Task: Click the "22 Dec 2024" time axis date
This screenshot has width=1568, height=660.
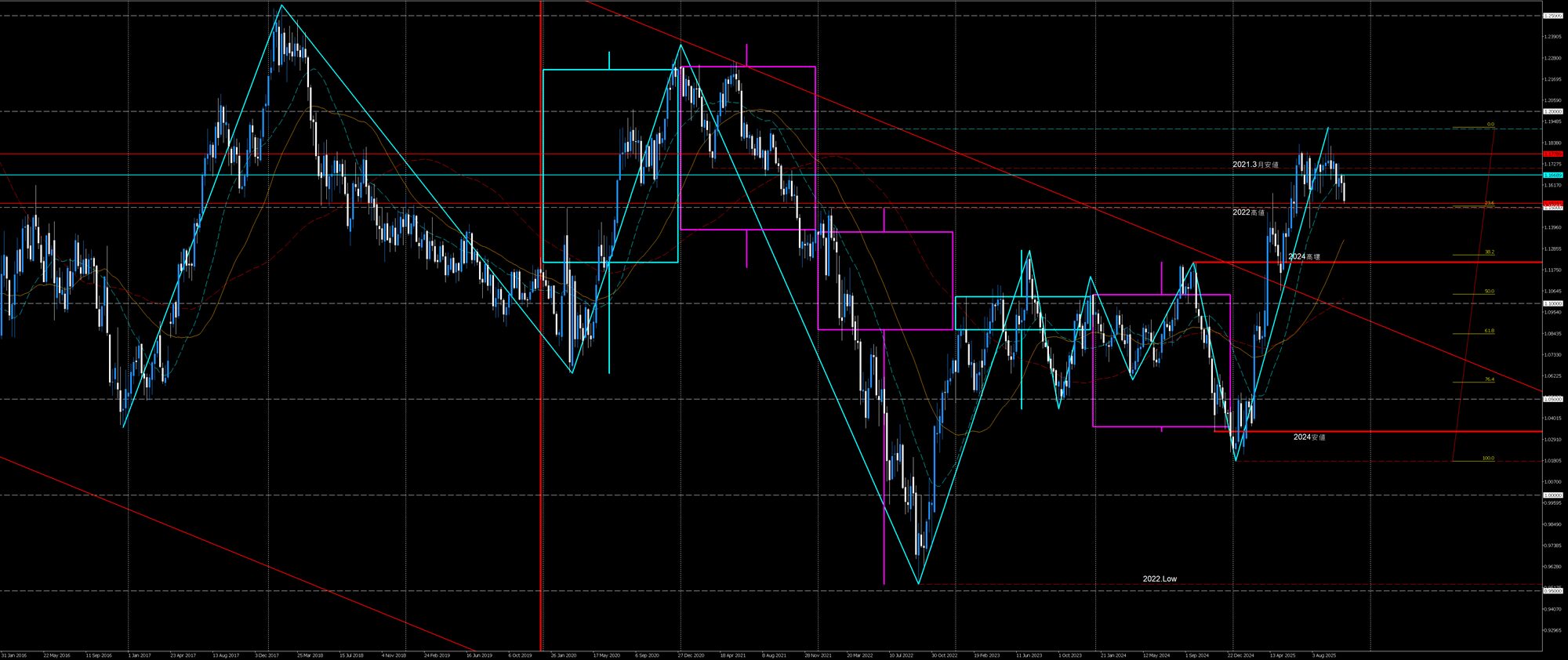Action: (1240, 655)
